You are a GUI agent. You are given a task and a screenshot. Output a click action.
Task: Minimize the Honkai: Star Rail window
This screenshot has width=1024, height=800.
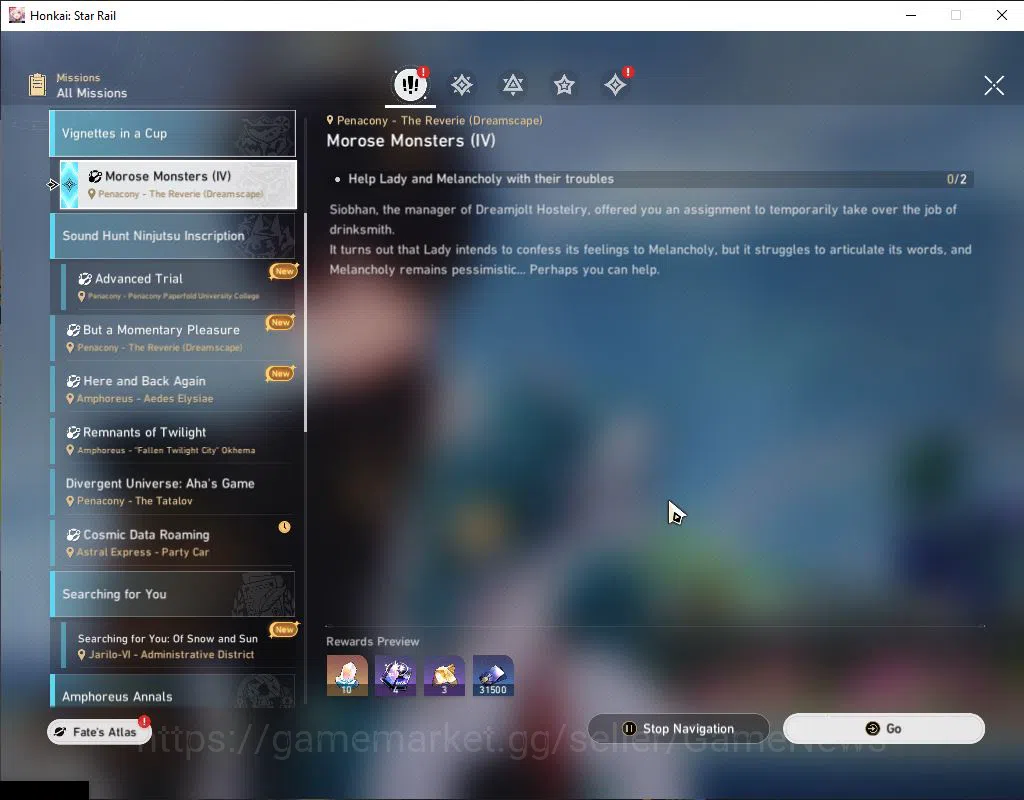point(911,15)
